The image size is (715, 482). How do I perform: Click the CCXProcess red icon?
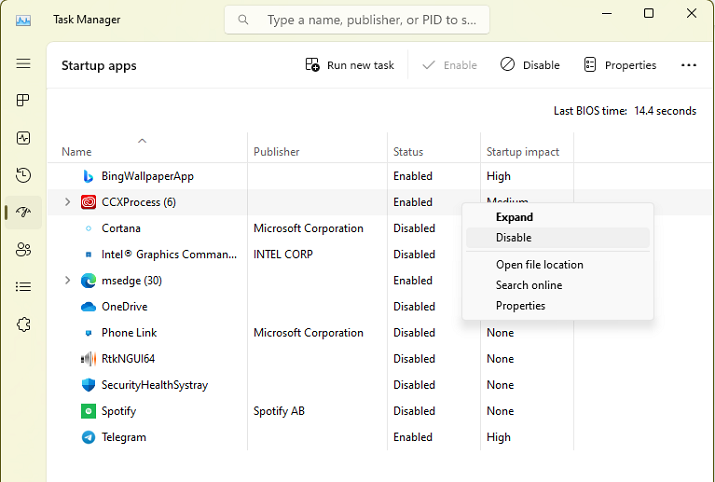[x=88, y=202]
